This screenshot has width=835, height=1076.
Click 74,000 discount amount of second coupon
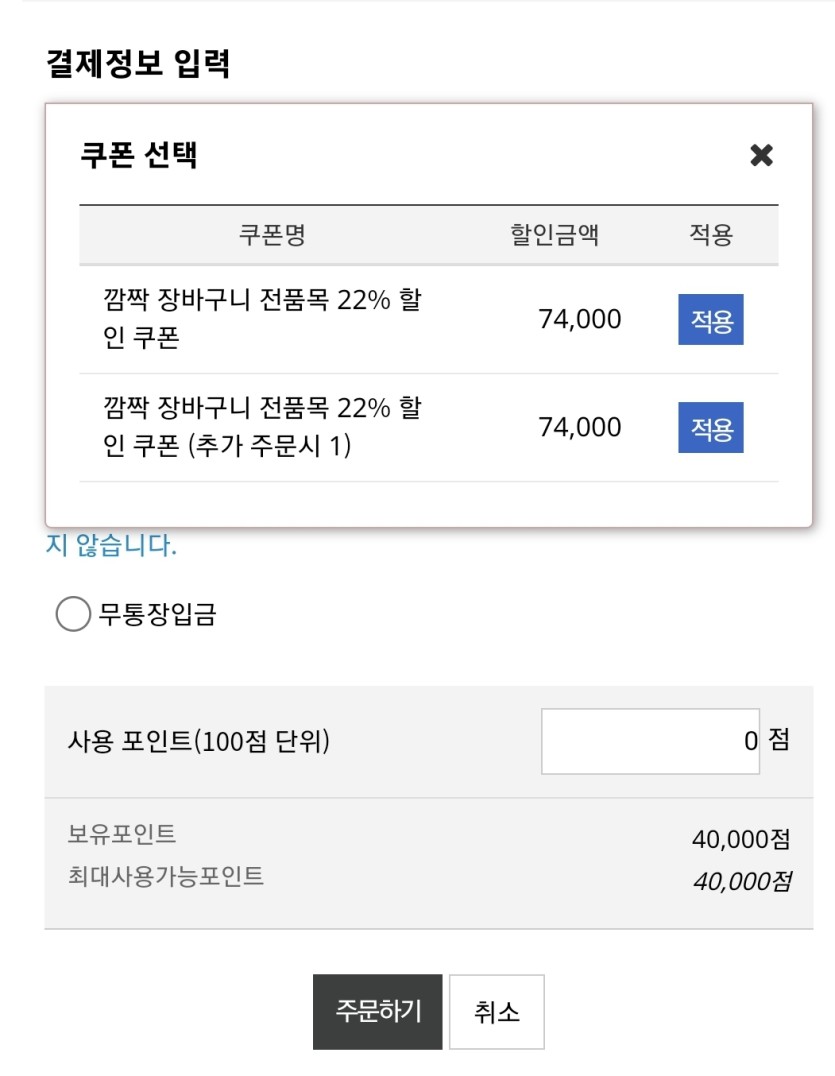coord(580,427)
